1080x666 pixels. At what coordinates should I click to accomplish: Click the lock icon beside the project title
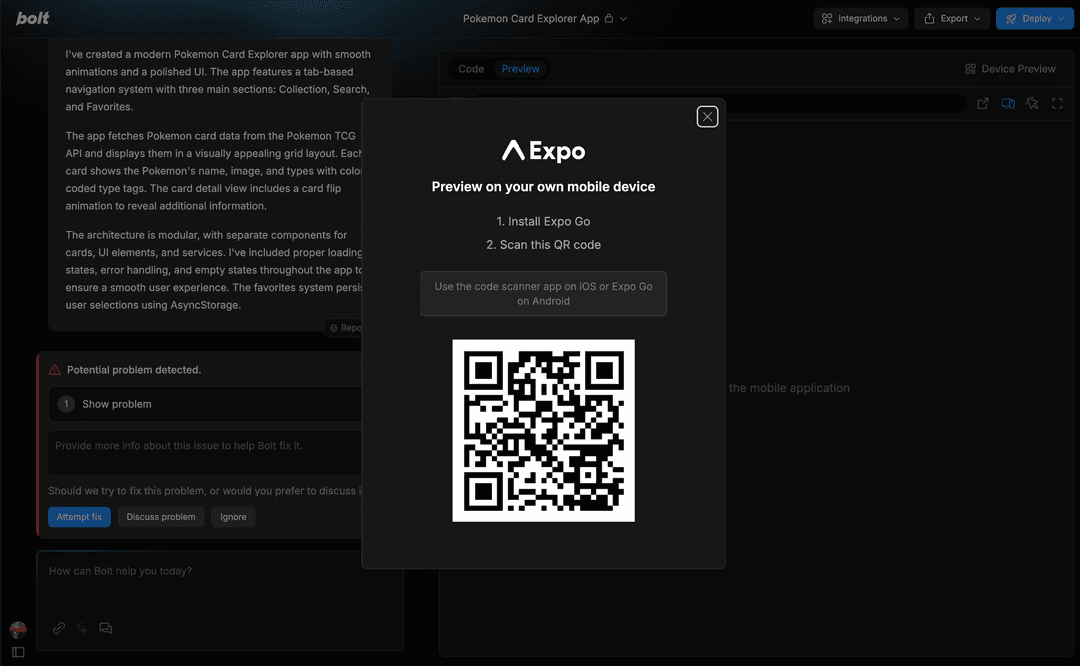609,19
